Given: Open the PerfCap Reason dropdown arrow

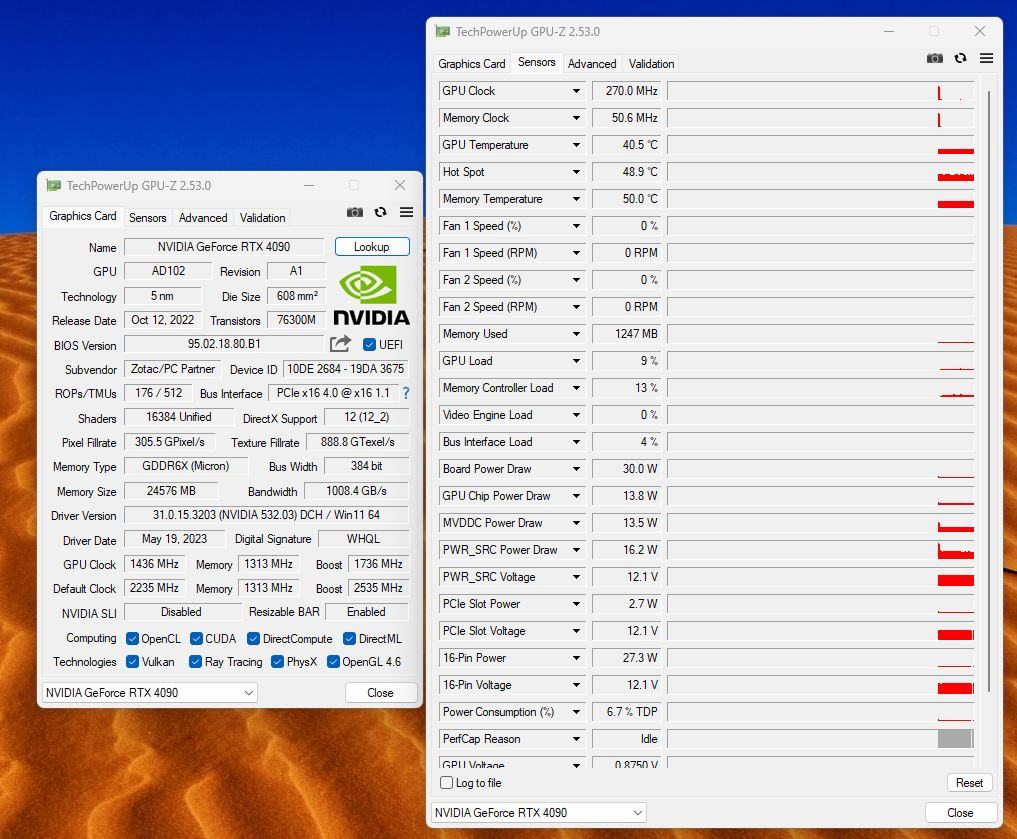Looking at the screenshot, I should click(576, 739).
